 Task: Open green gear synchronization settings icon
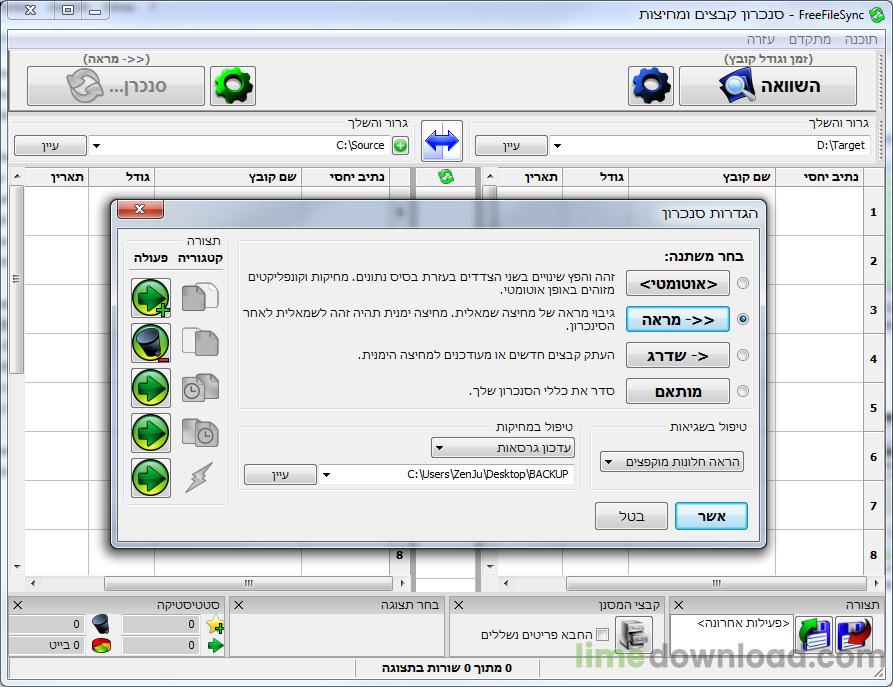pyautogui.click(x=233, y=87)
